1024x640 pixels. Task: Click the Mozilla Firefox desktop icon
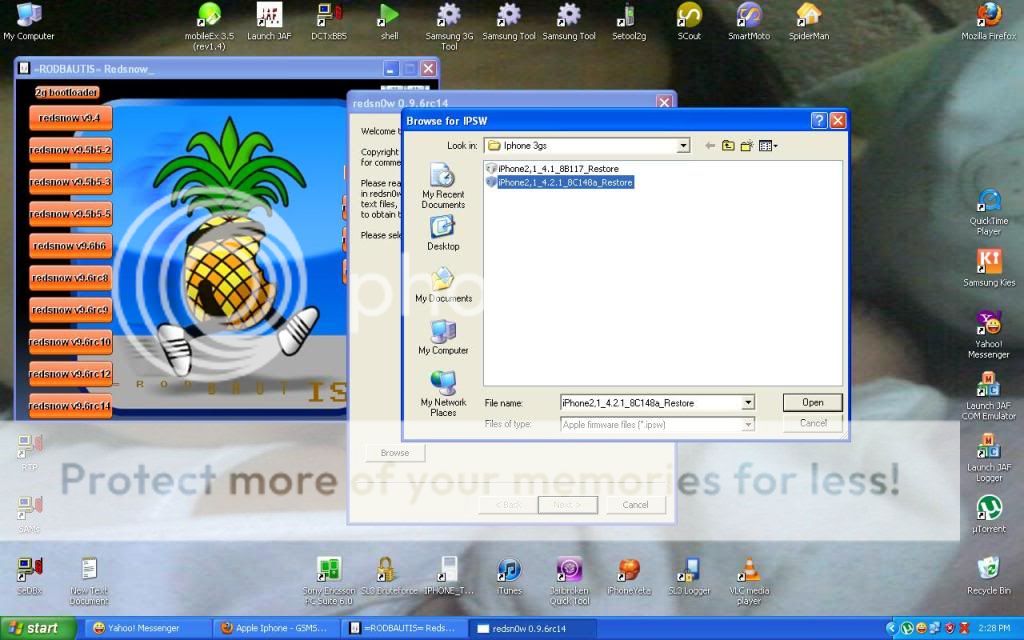[x=989, y=21]
